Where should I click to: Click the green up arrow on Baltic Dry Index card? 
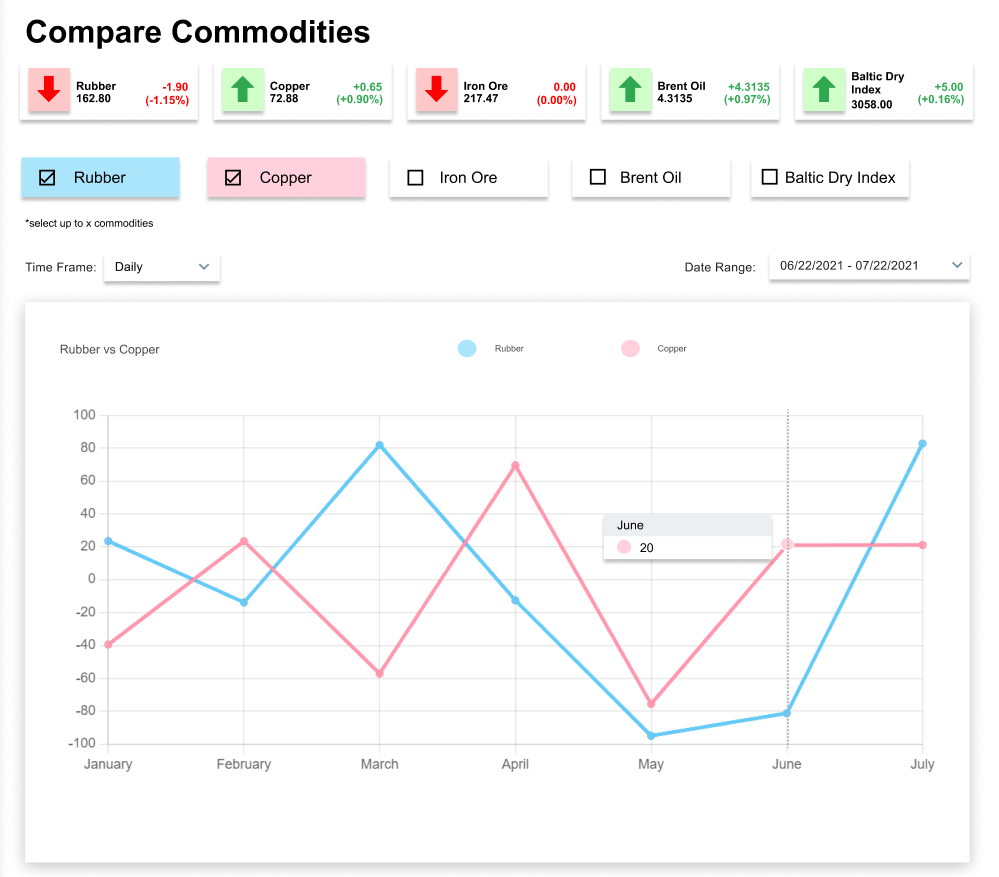tap(824, 91)
